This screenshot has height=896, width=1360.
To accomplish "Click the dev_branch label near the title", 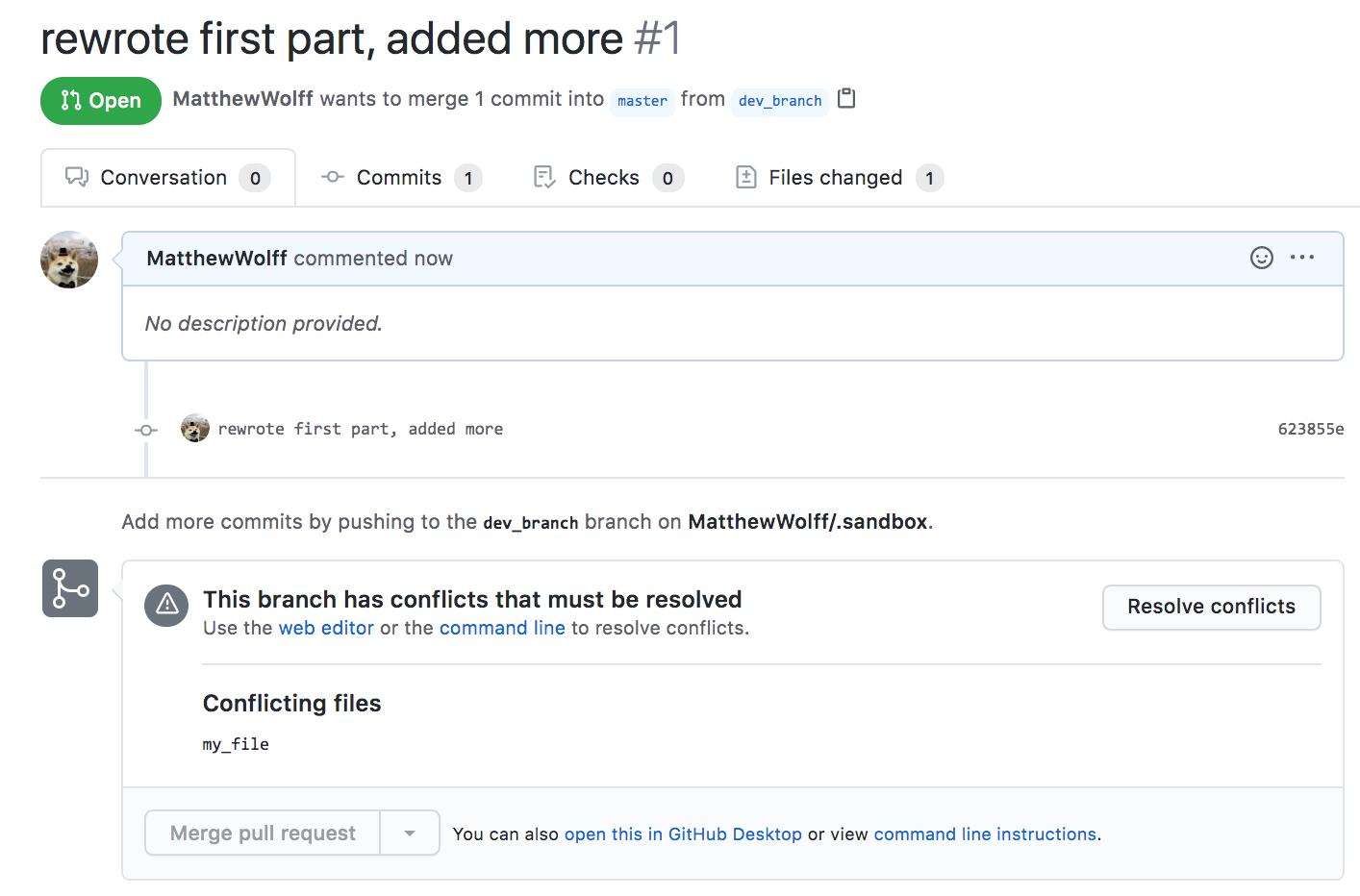I will (779, 101).
